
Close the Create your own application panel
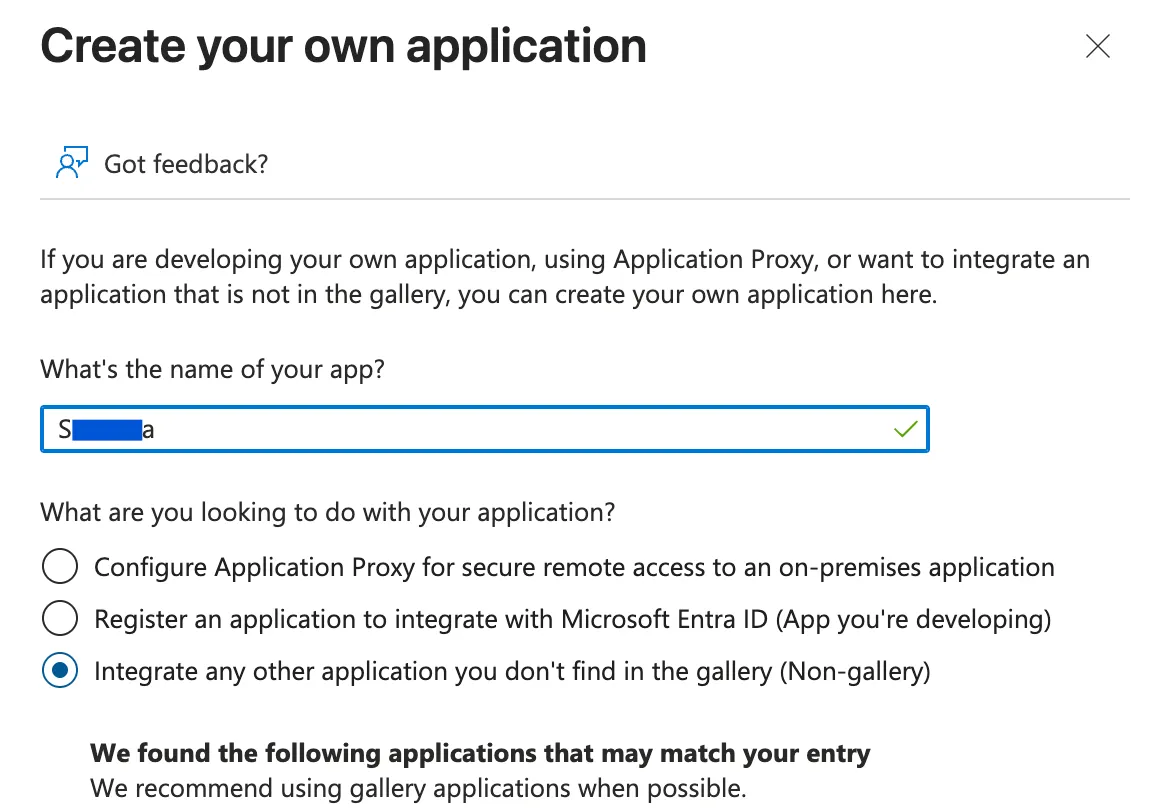point(1098,46)
